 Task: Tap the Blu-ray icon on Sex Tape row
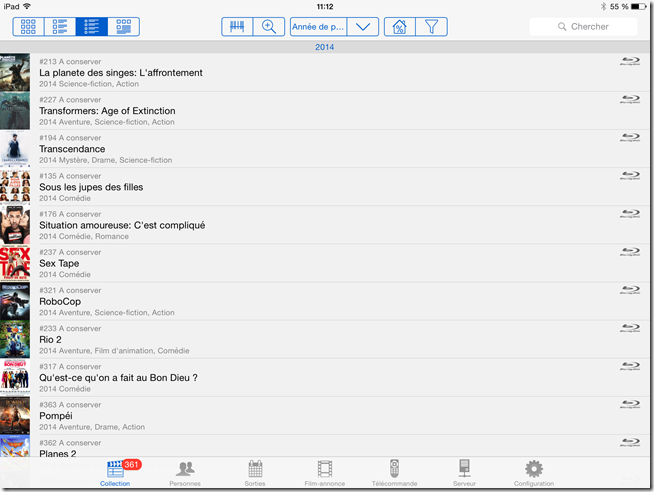[630, 251]
